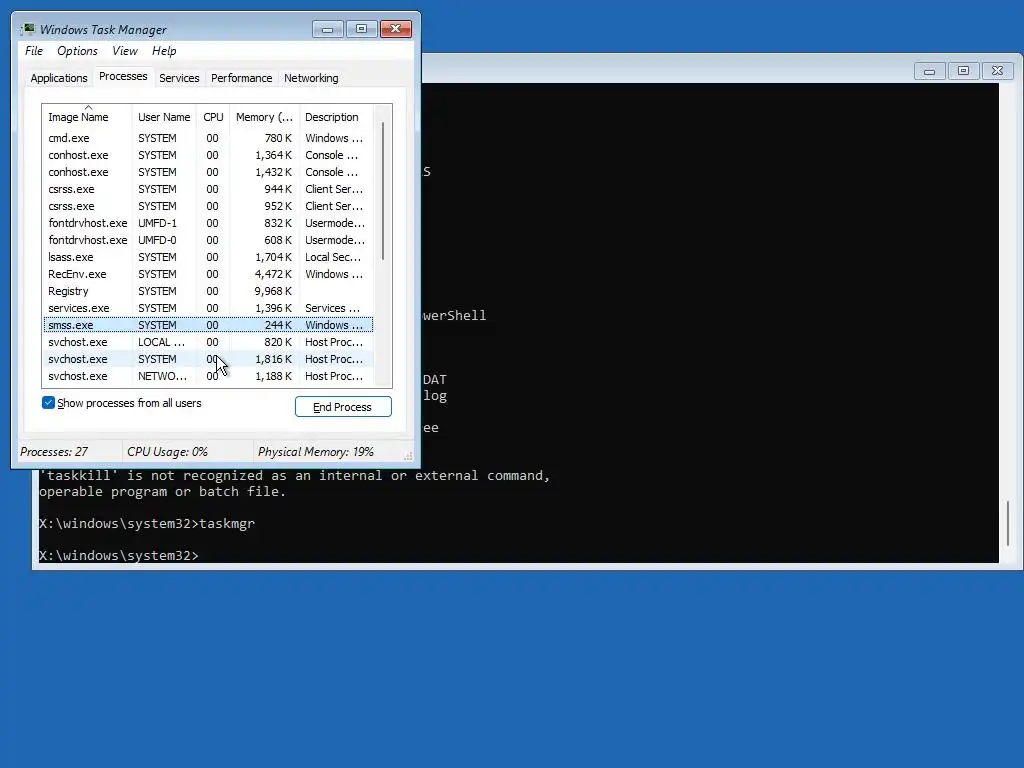Select the Registry process row
The height and width of the screenshot is (768, 1024).
[x=208, y=291]
